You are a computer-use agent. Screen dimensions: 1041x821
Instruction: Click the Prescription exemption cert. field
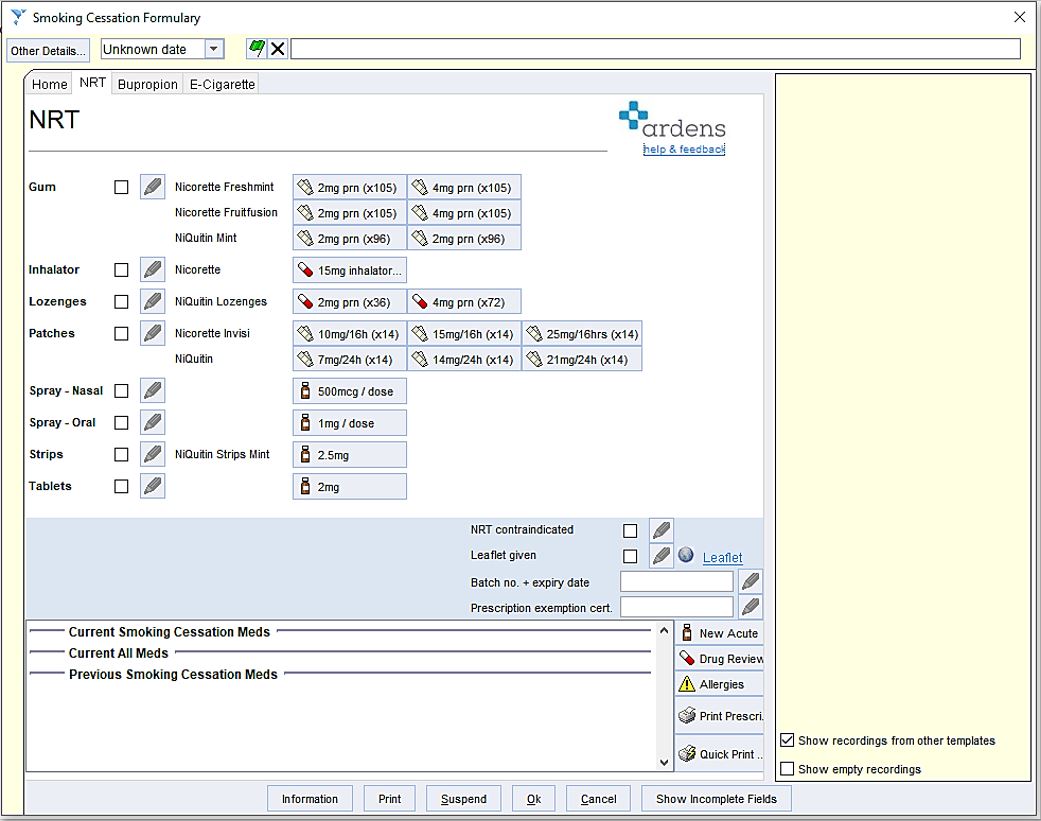click(x=677, y=607)
